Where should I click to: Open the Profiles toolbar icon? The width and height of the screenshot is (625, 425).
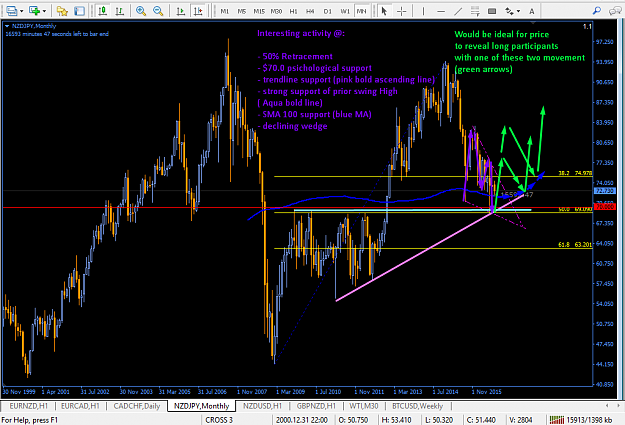[12, 11]
